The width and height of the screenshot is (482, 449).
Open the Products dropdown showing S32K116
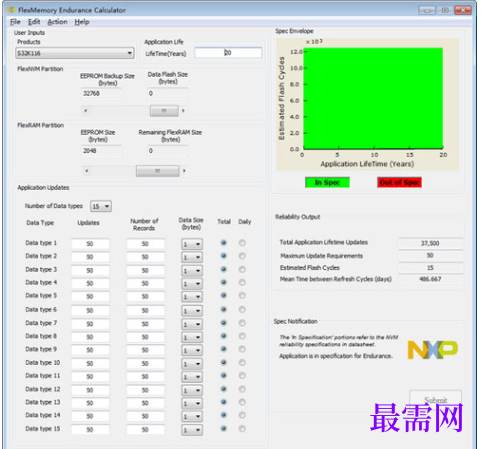tap(75, 53)
